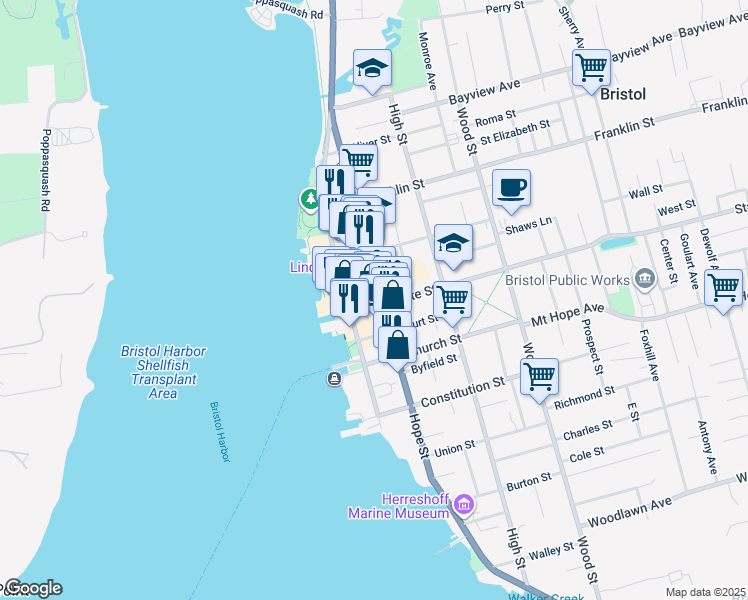Screen dimensions: 748x600
Task: Click the Map data ©2025 attribution
Action: 706,593
